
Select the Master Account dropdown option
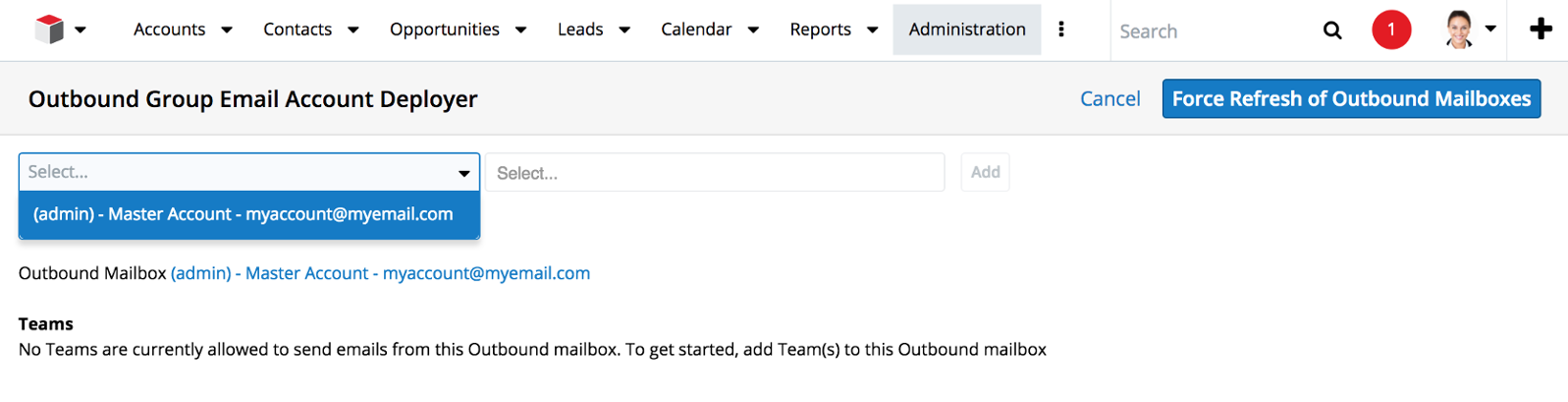click(x=243, y=214)
